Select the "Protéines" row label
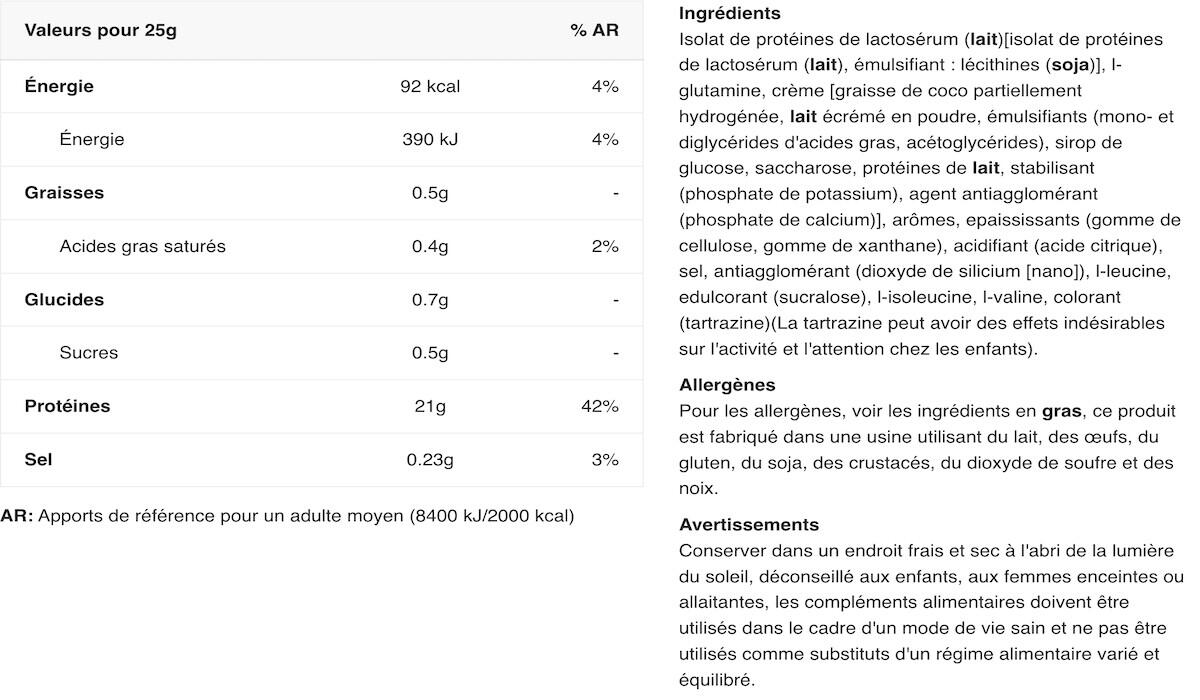1200x700 pixels. click(x=67, y=406)
